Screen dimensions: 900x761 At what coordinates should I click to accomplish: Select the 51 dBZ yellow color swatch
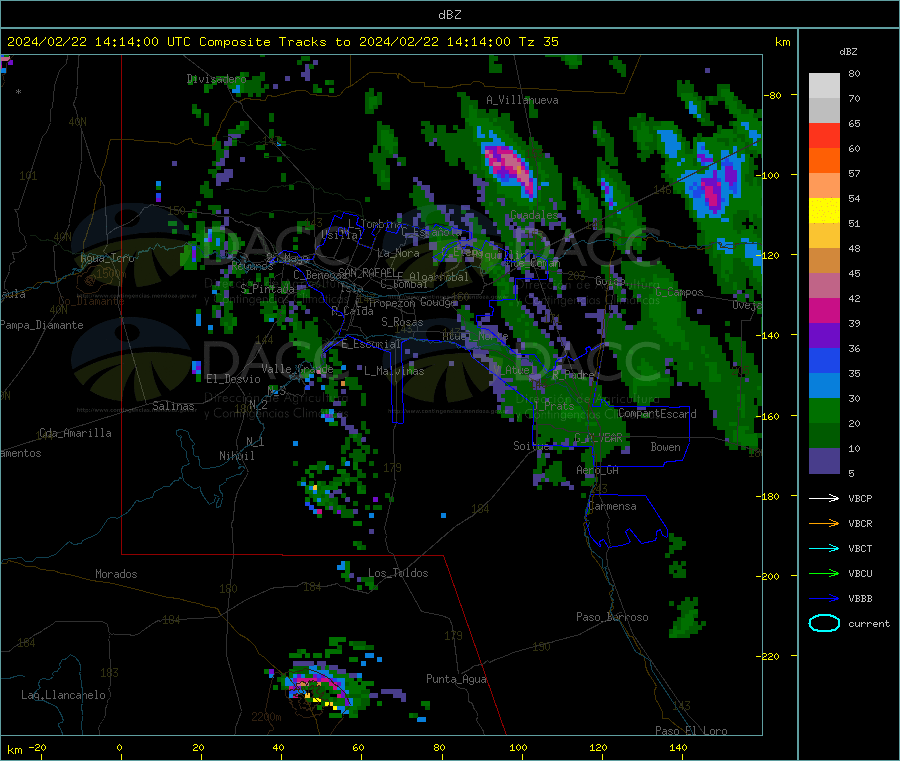click(x=824, y=211)
